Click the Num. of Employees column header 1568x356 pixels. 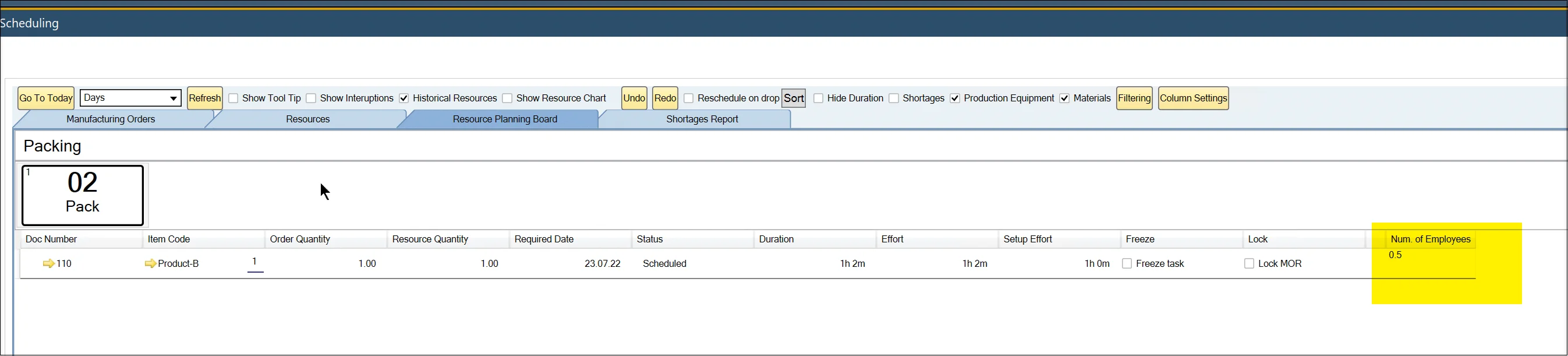coord(1430,239)
